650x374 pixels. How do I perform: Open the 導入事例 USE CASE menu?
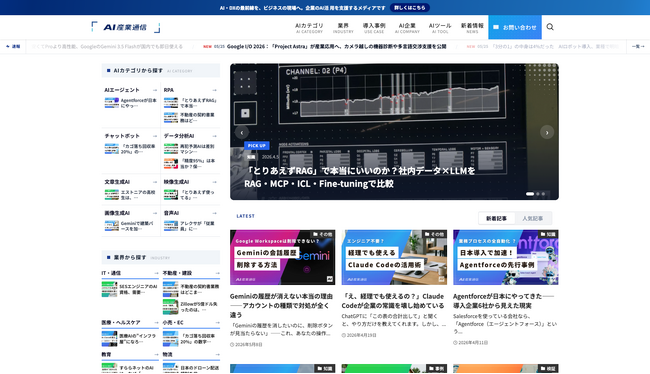click(x=374, y=28)
